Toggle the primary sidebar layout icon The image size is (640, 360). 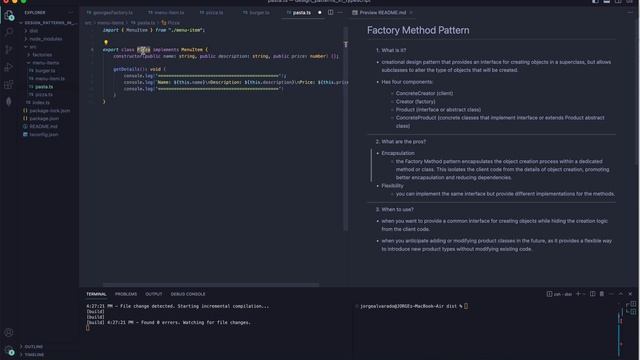[596, 2]
